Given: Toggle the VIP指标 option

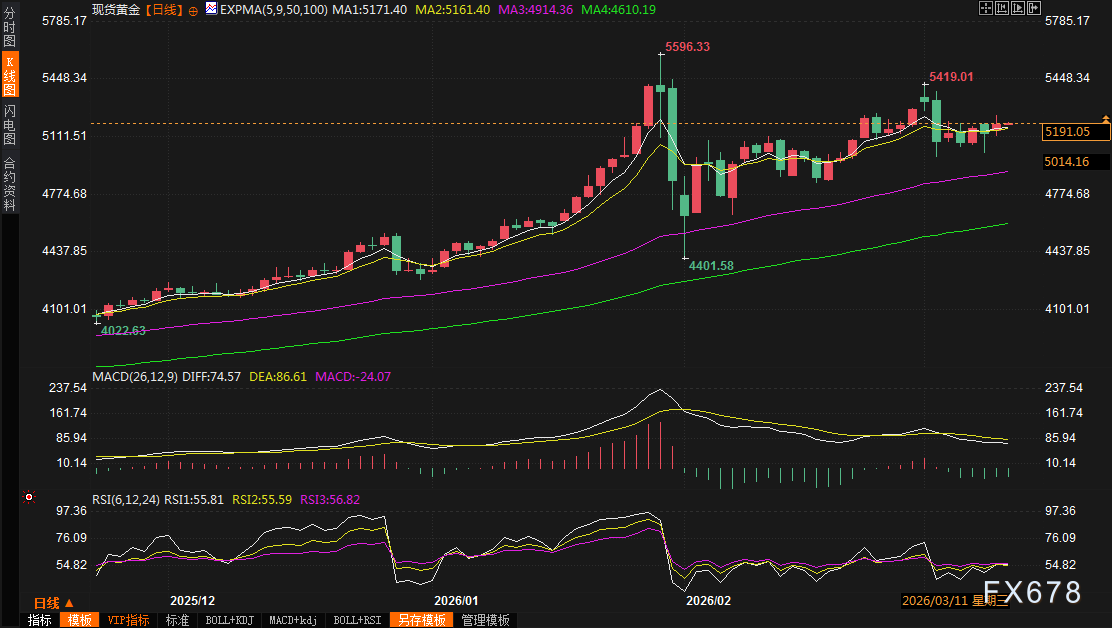Looking at the screenshot, I should coord(128,620).
